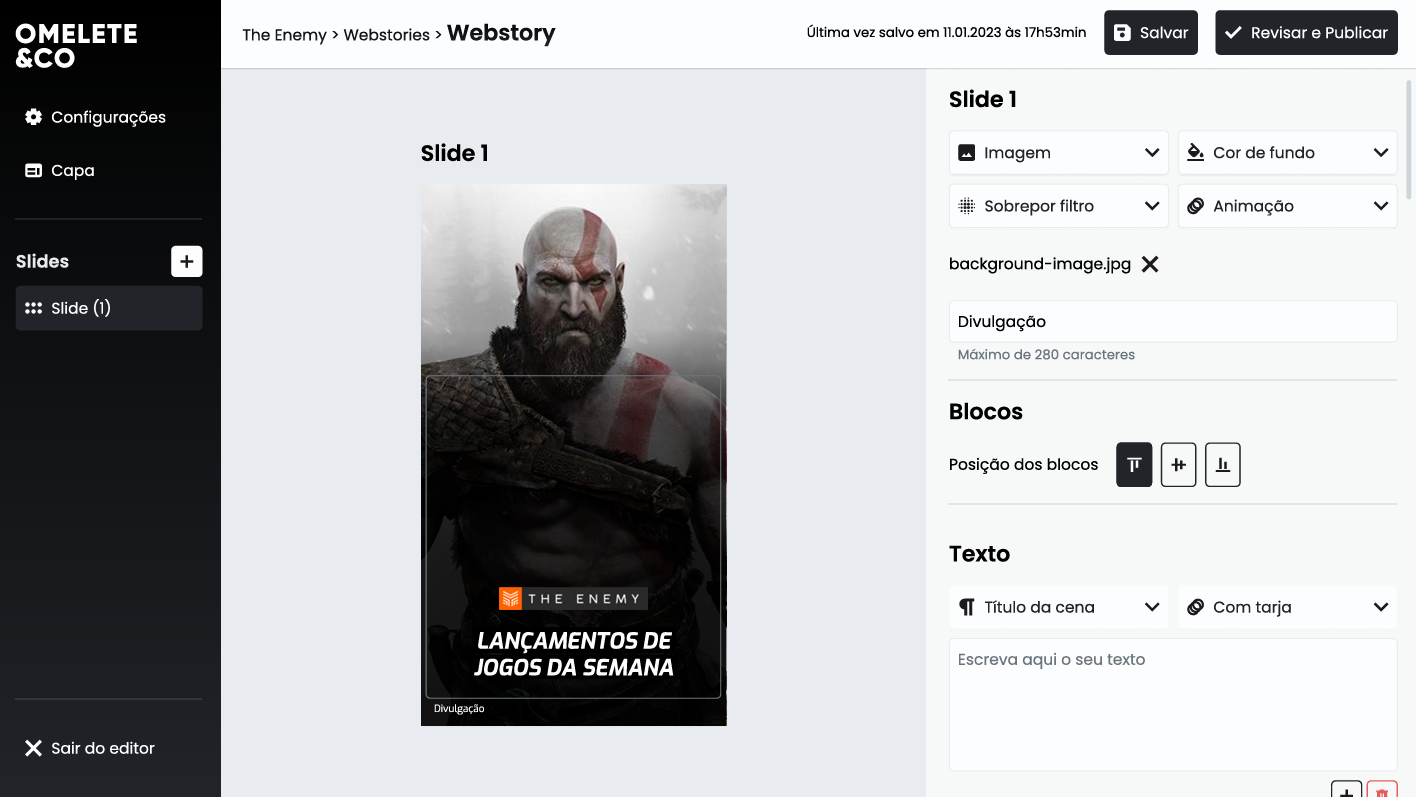The height and width of the screenshot is (797, 1416).
Task: Click the Omelete&Co logo
Action: pos(75,44)
